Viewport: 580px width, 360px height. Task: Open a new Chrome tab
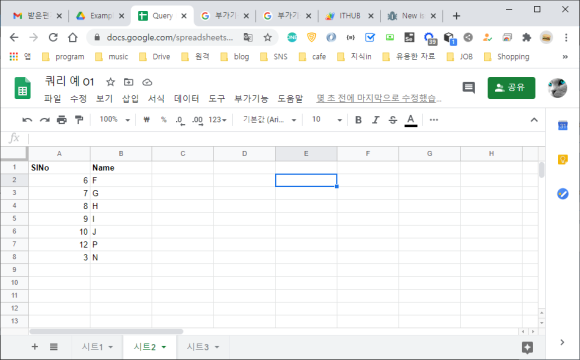click(x=456, y=16)
